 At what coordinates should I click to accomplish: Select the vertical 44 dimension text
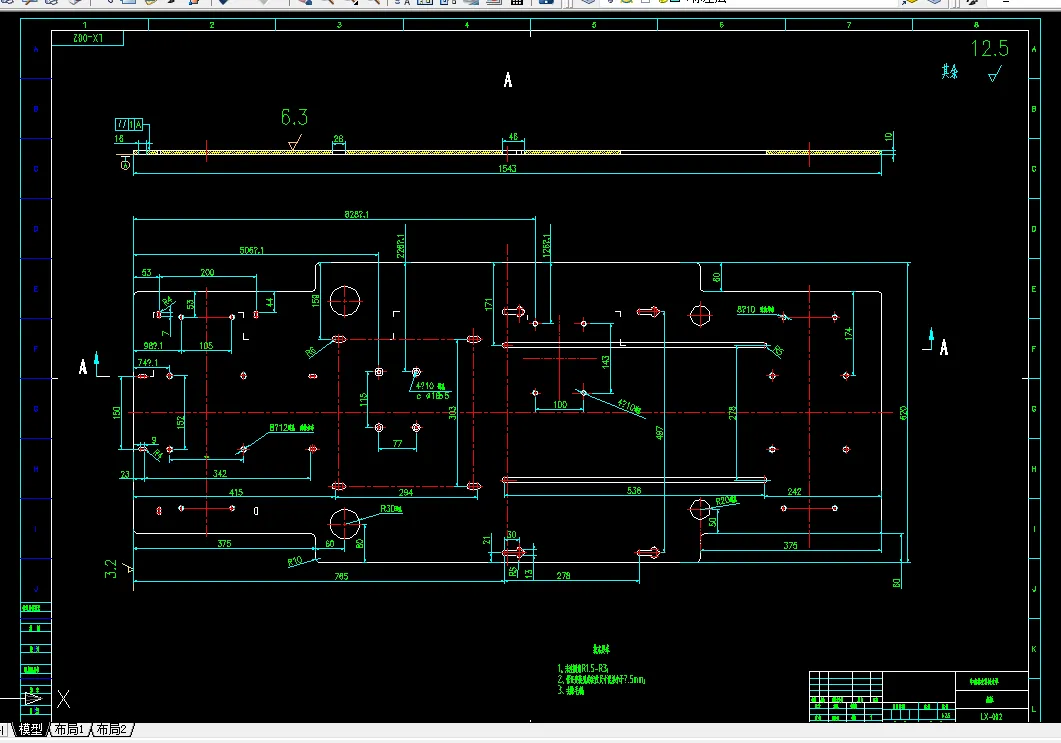tap(270, 302)
